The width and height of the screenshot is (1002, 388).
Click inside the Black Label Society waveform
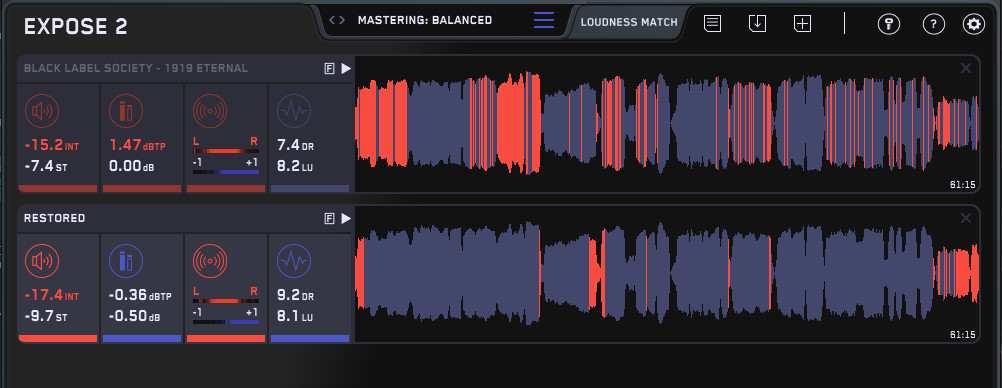click(667, 123)
